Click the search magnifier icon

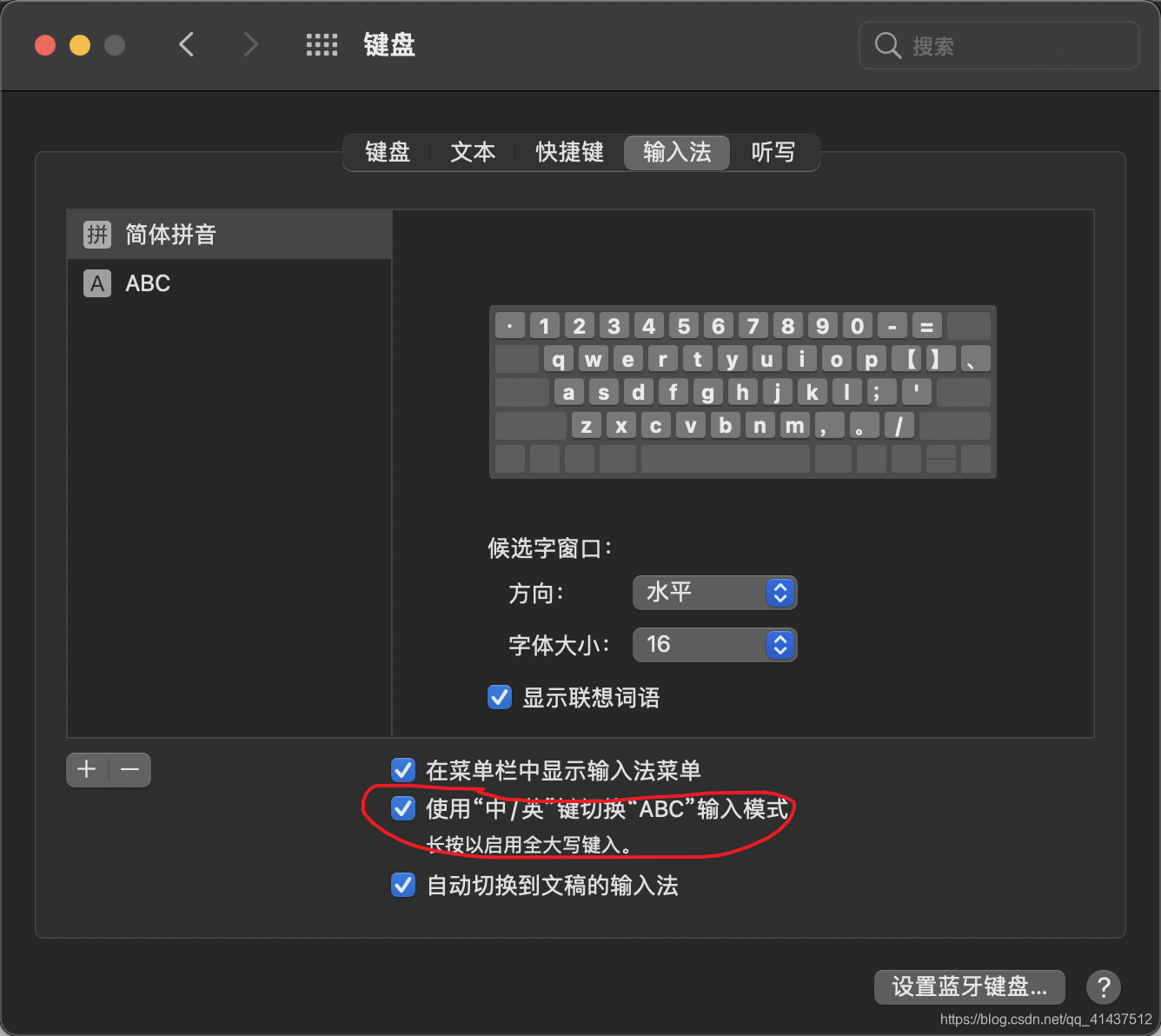click(x=887, y=45)
